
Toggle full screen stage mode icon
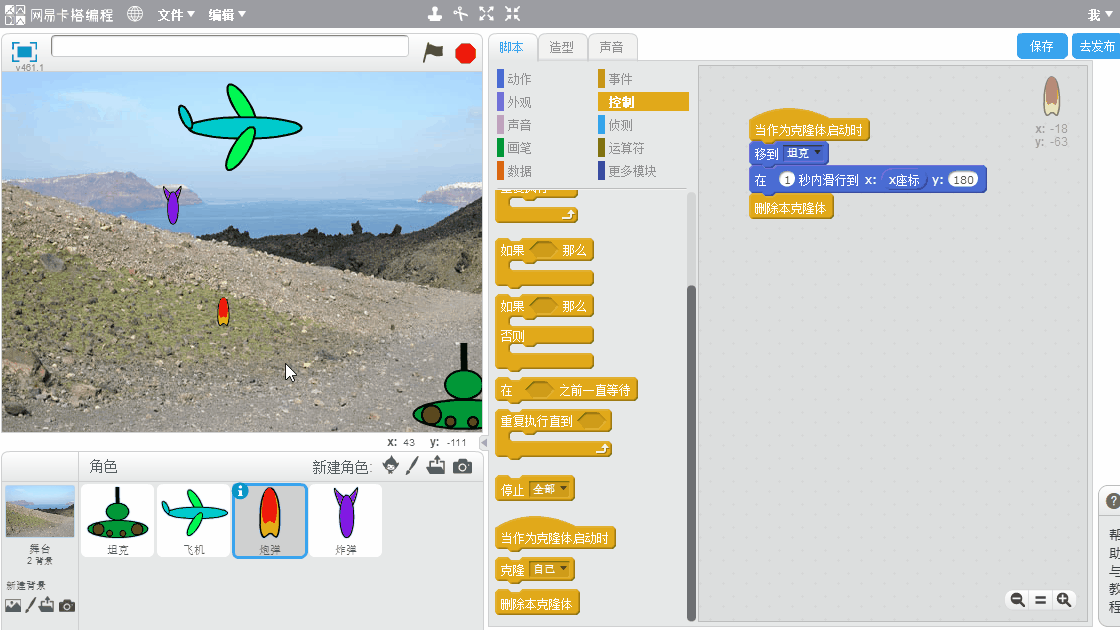point(24,51)
